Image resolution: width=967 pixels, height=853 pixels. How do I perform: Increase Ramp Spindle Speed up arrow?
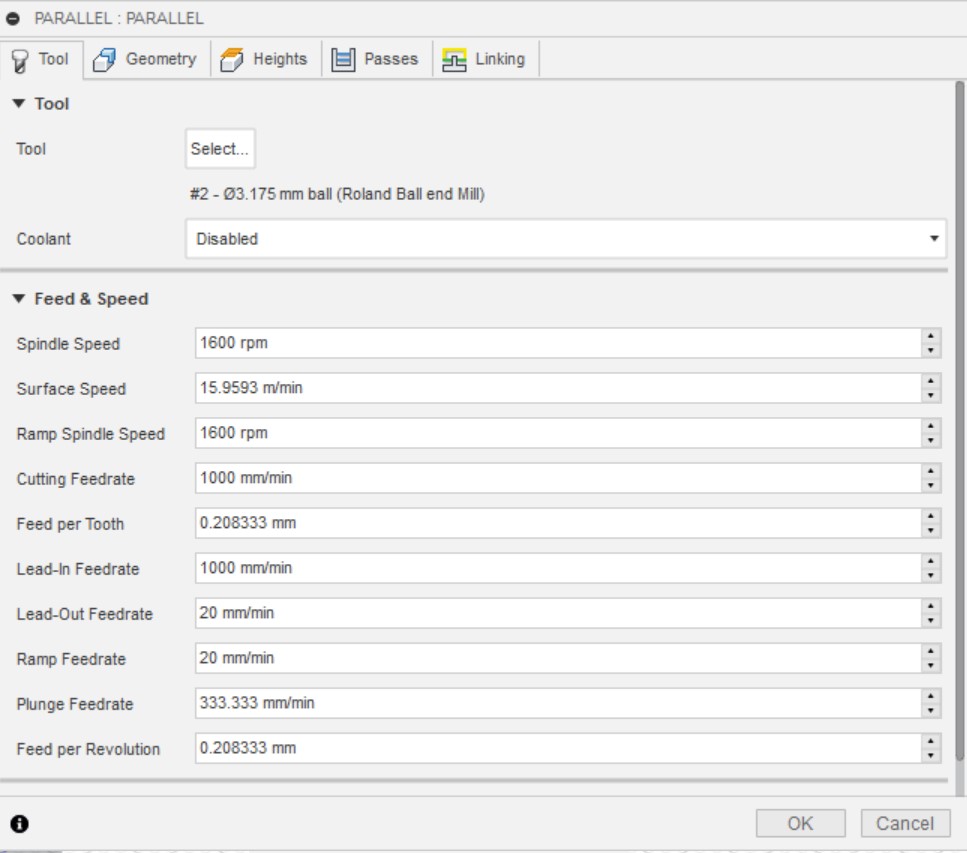pos(931,426)
